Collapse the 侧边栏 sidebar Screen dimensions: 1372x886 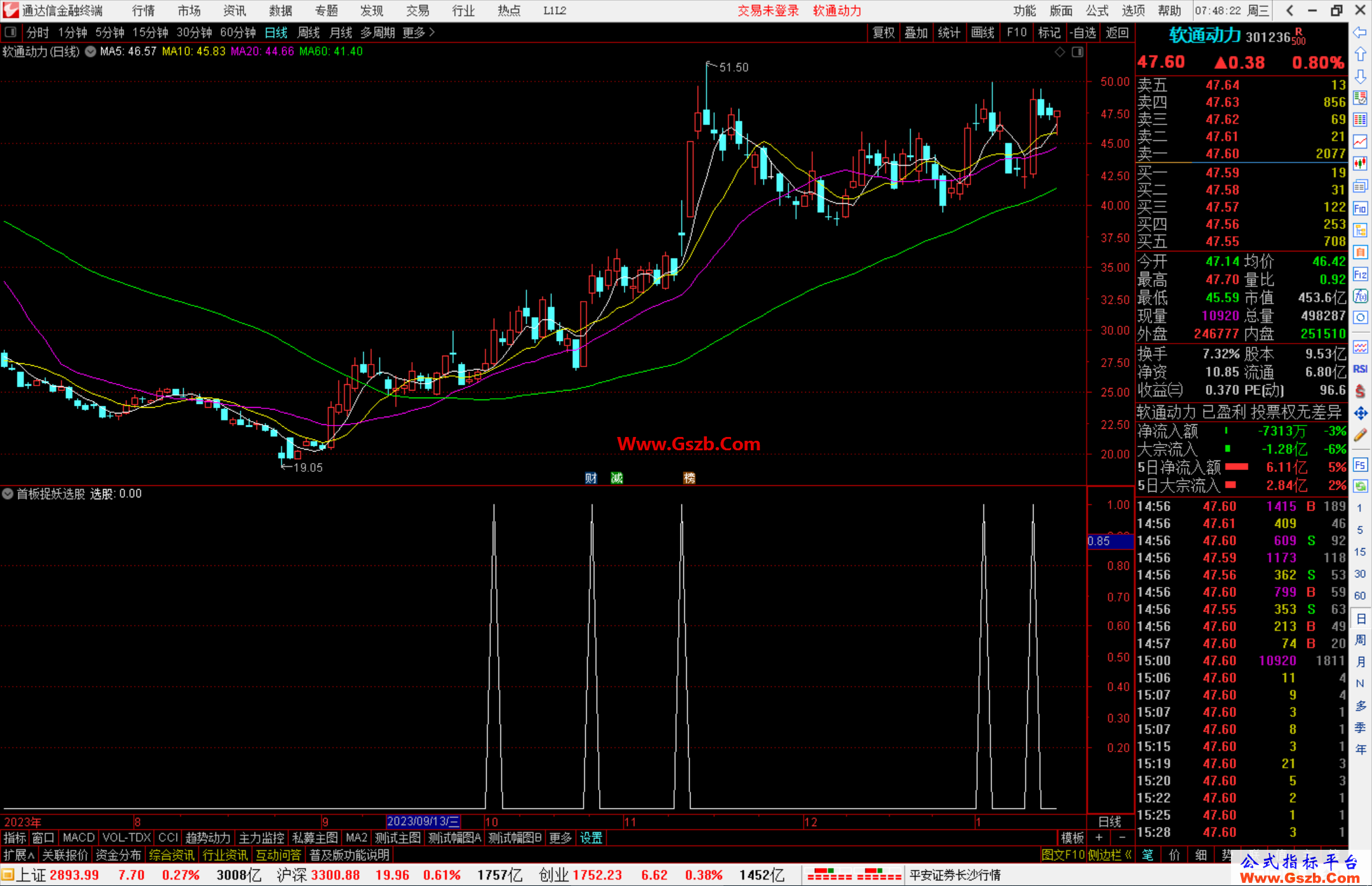[1110, 855]
